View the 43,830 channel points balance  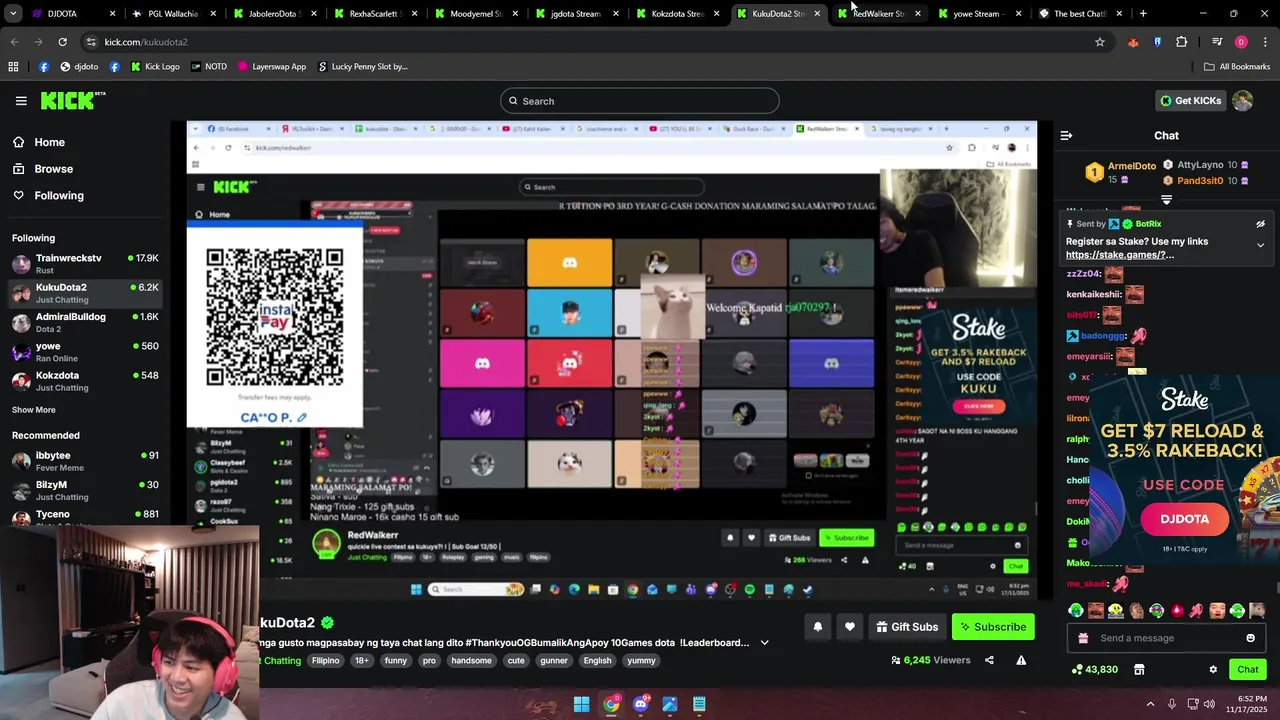(x=1094, y=669)
